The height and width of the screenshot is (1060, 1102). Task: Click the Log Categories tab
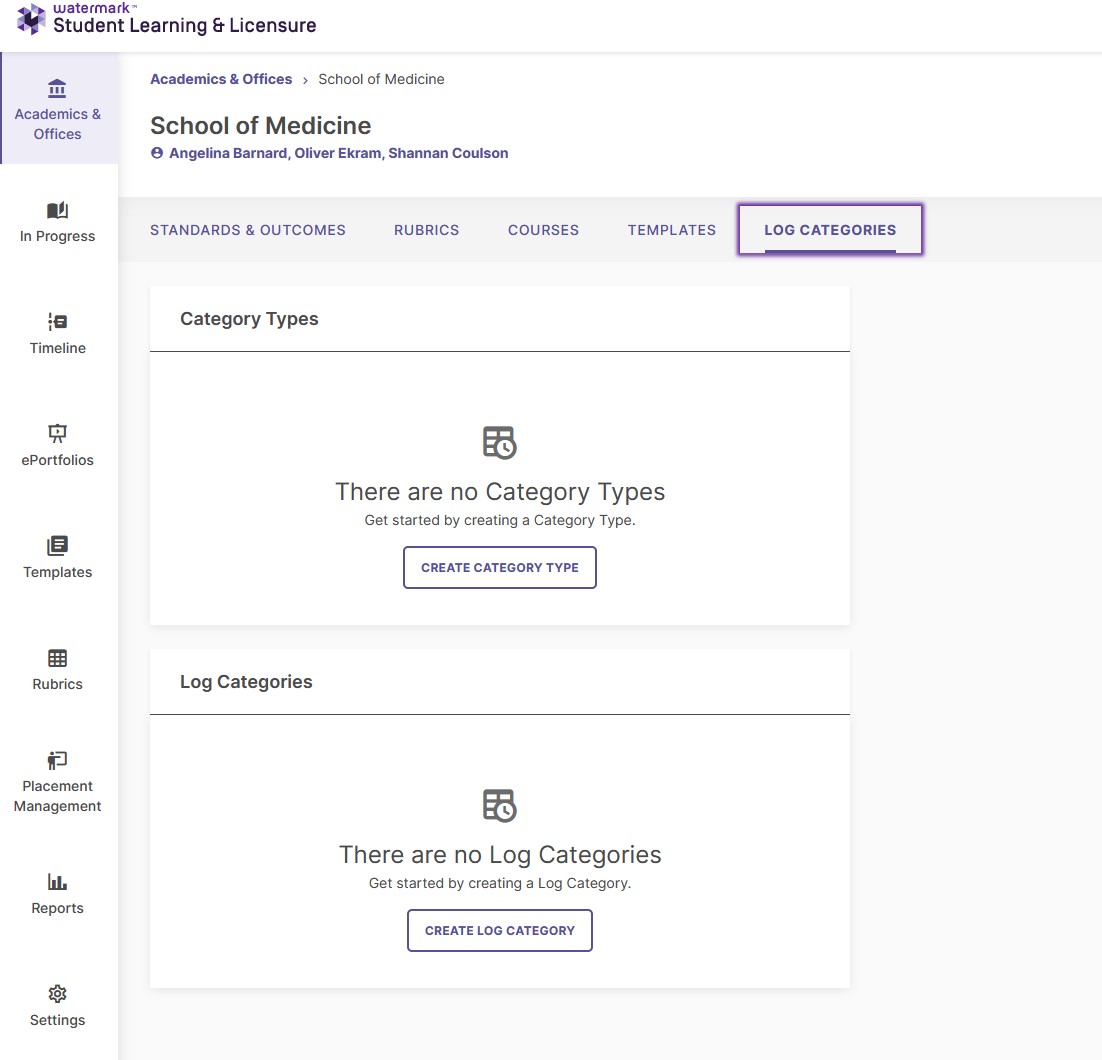(830, 230)
